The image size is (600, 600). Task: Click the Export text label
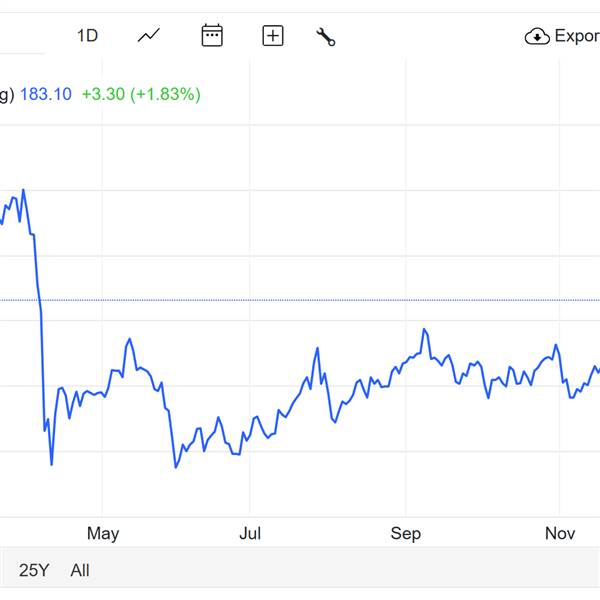(x=576, y=36)
